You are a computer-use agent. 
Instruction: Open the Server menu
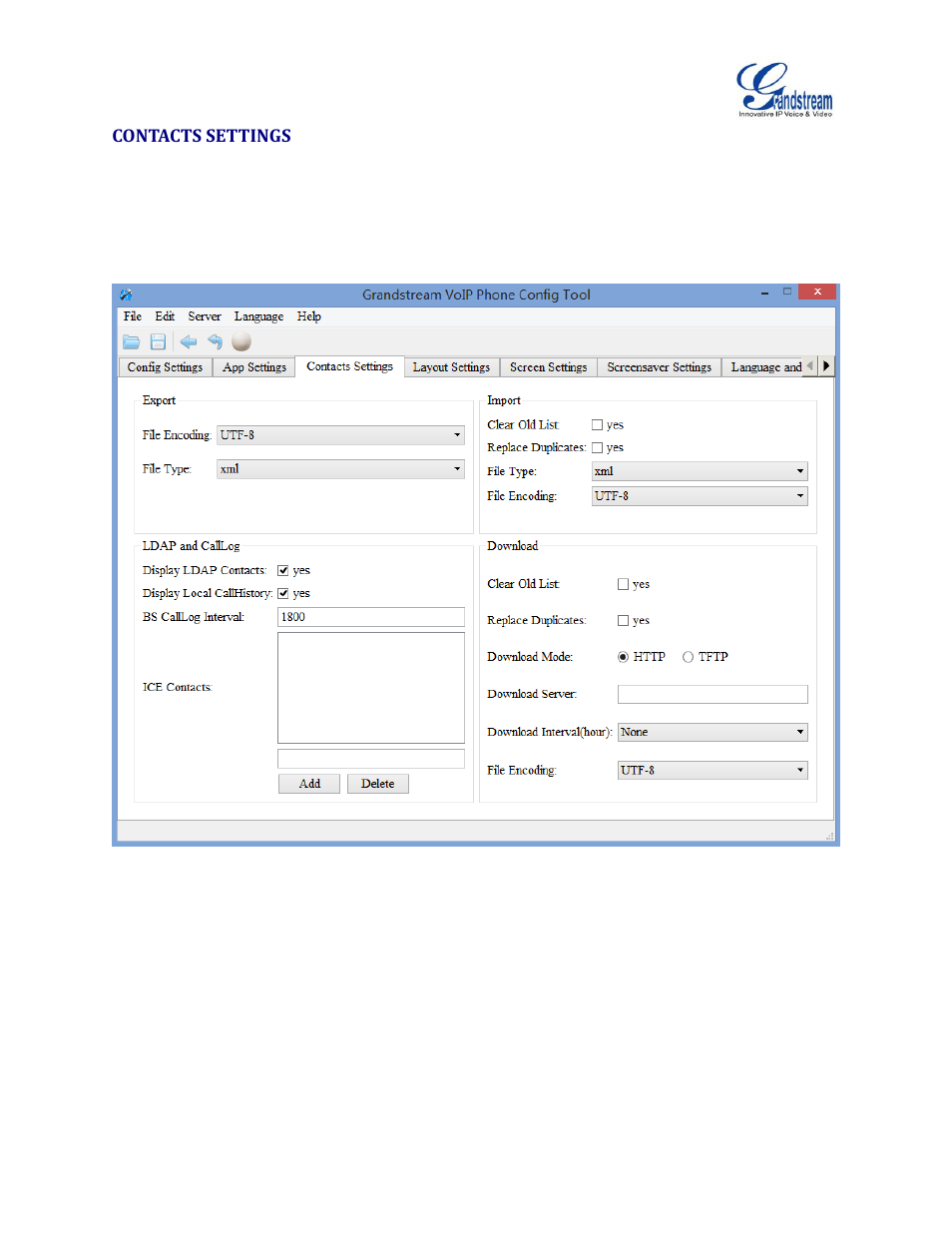point(205,316)
